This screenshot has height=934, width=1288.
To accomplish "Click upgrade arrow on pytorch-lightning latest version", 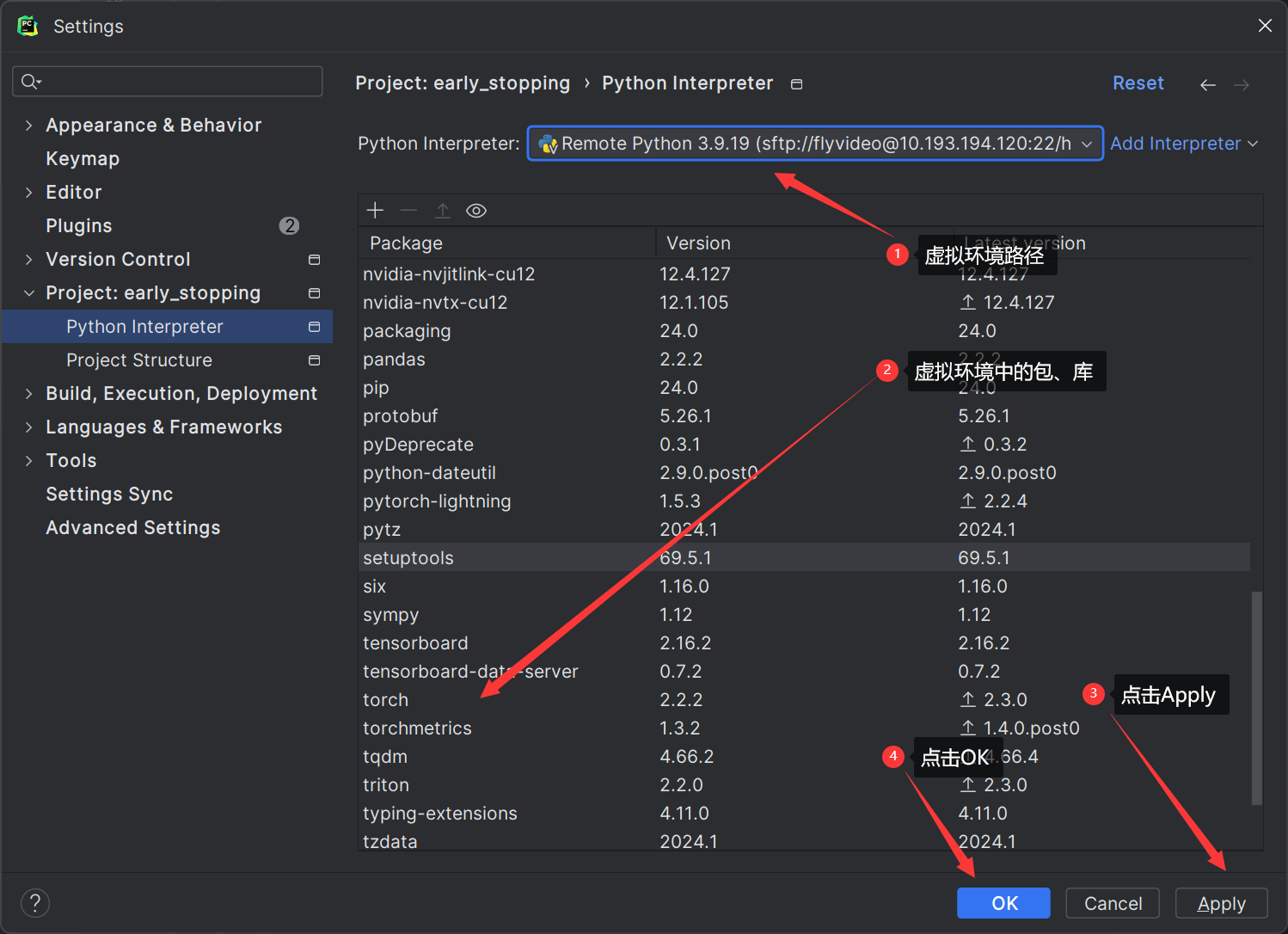I will coord(968,501).
